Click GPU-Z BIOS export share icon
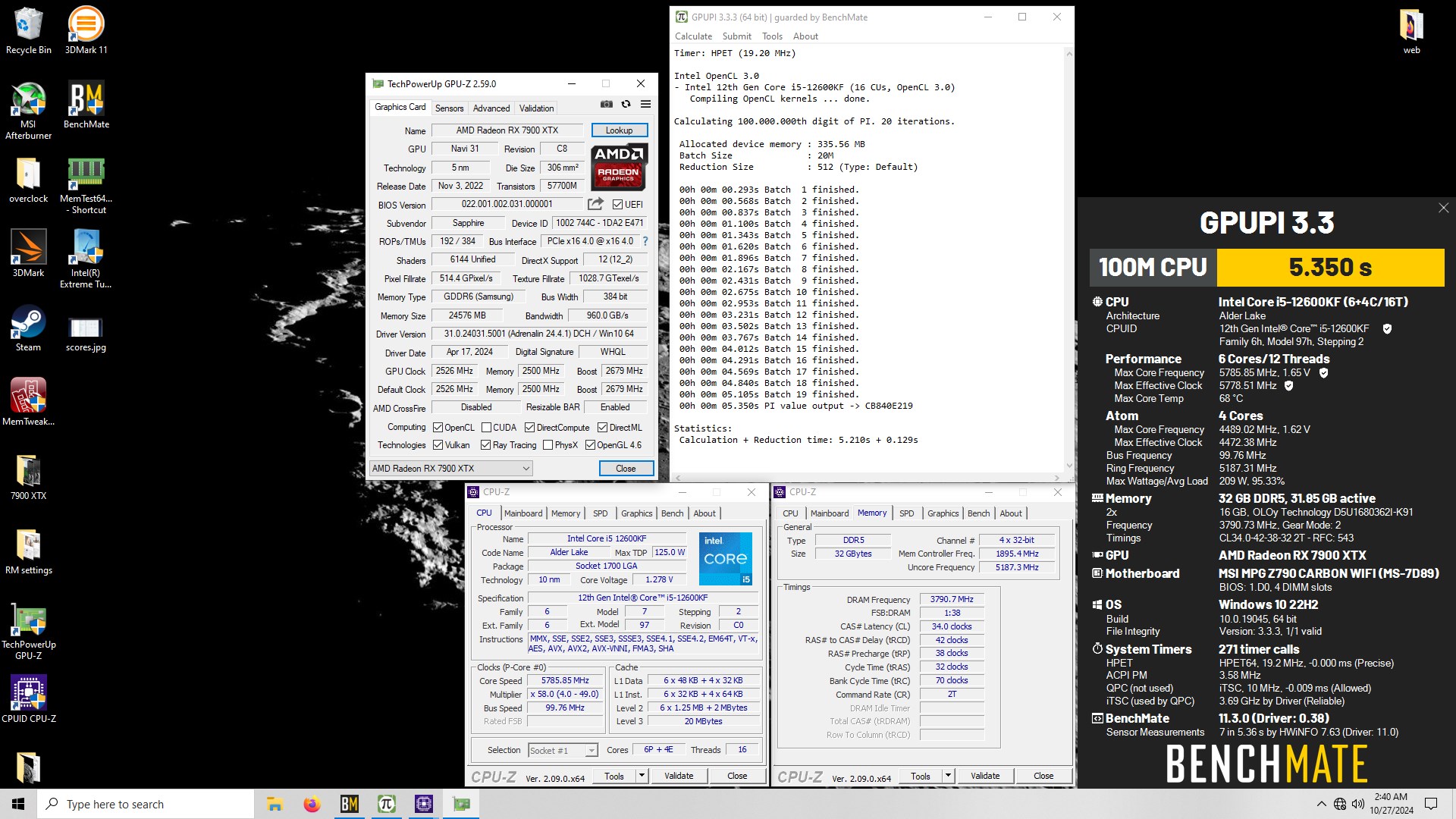Screen dimensions: 1456x819 [595, 204]
